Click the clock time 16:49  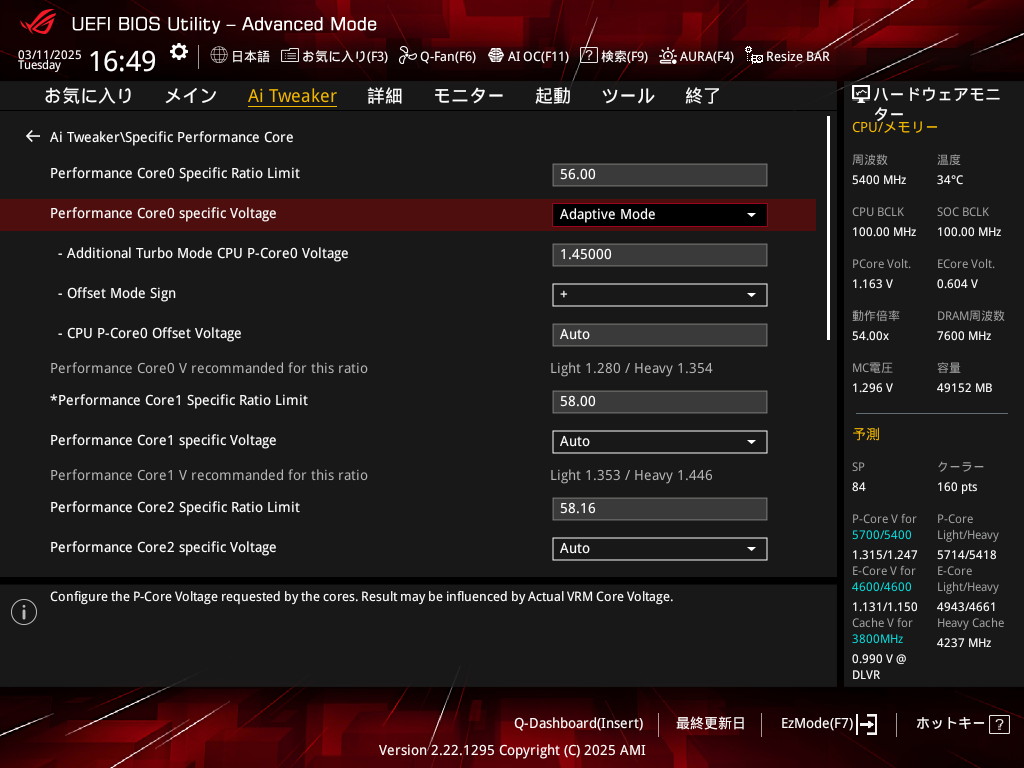pos(123,61)
